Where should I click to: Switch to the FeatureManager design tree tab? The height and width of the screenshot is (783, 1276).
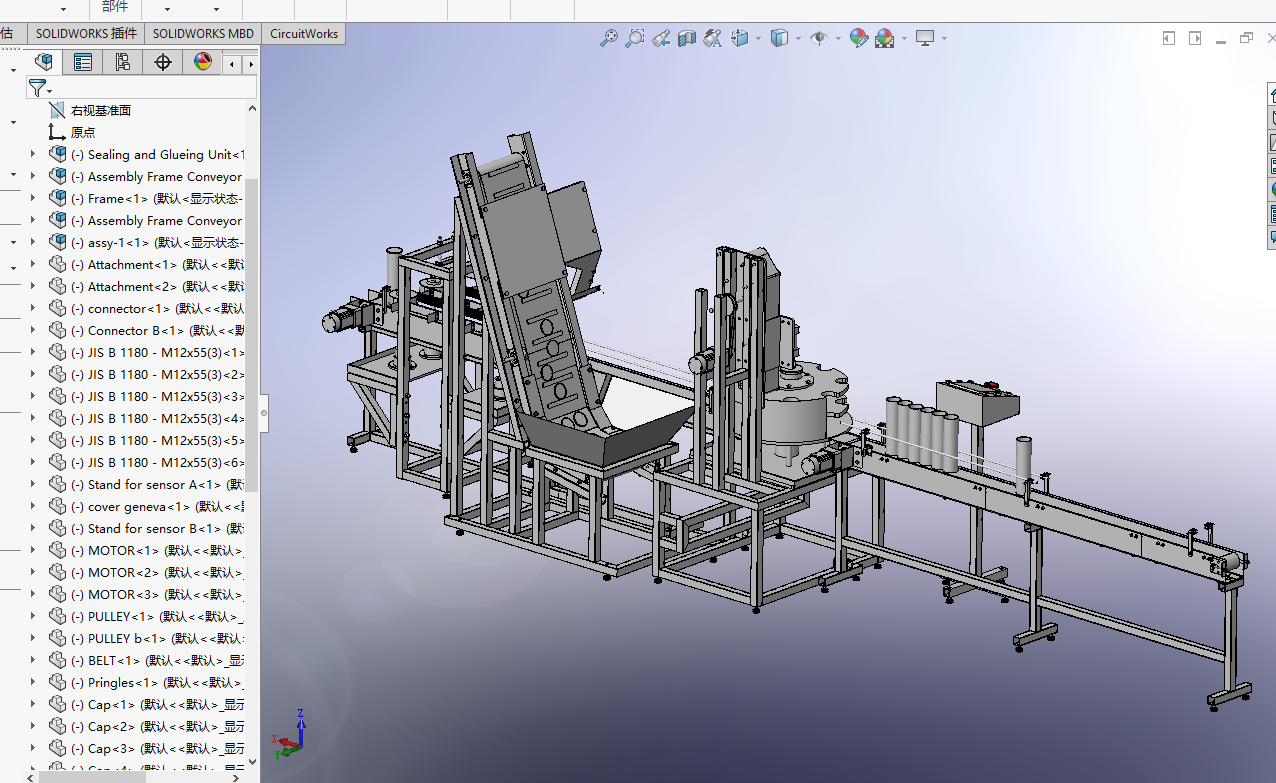point(43,62)
